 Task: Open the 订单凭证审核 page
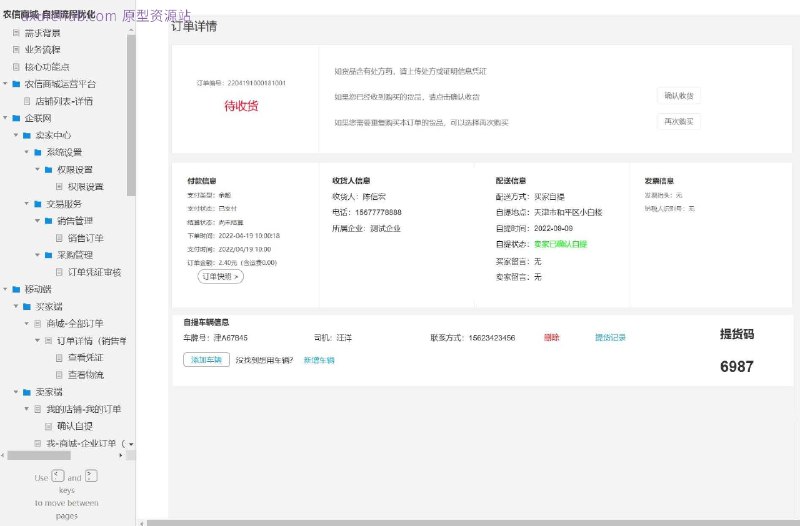[x=94, y=272]
